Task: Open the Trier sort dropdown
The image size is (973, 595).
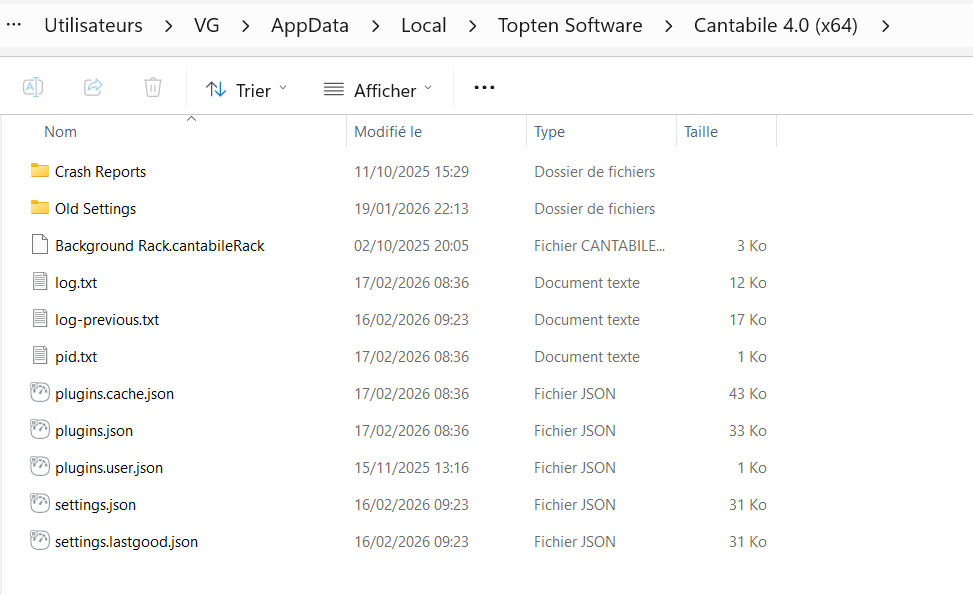Action: point(246,90)
